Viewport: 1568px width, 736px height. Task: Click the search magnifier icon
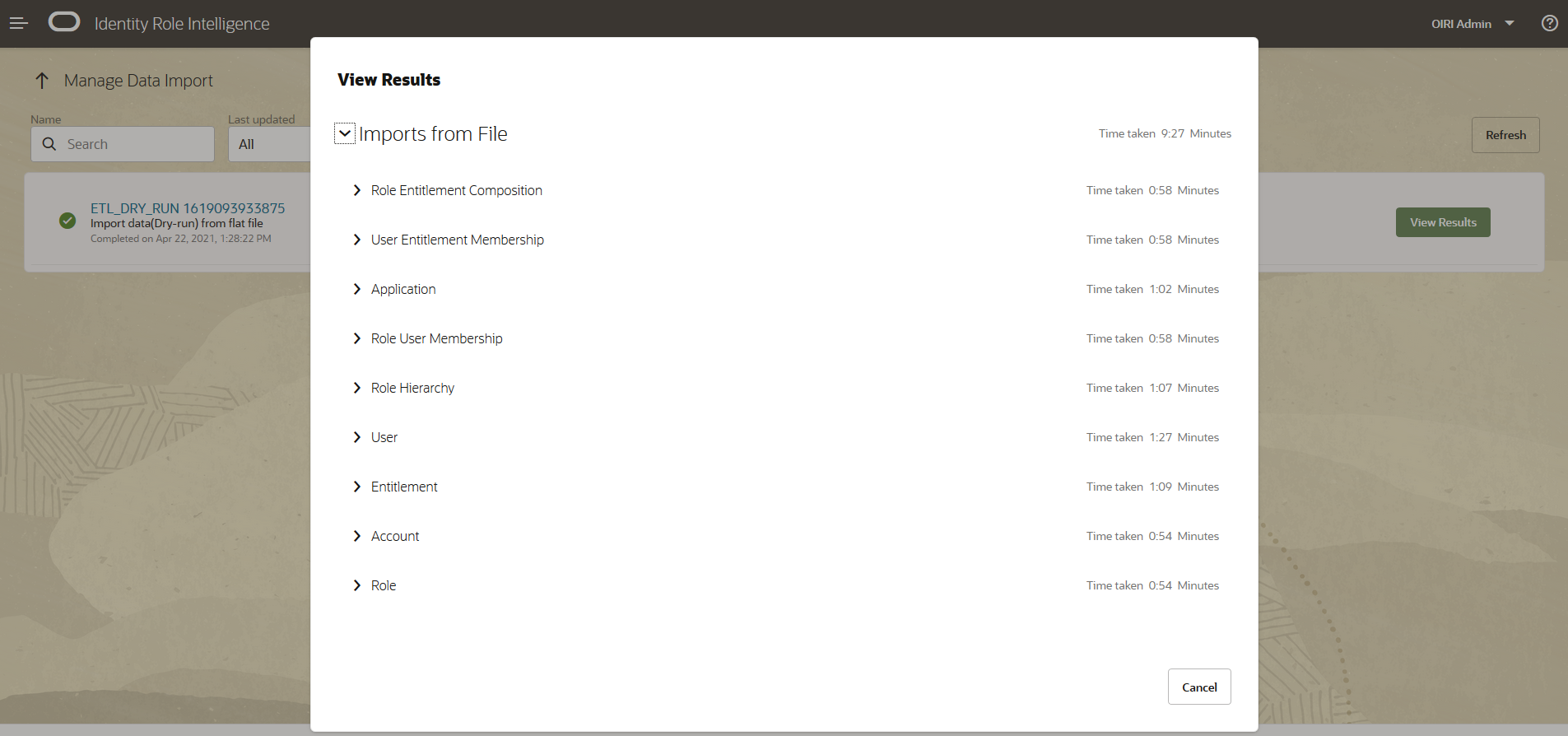49,144
